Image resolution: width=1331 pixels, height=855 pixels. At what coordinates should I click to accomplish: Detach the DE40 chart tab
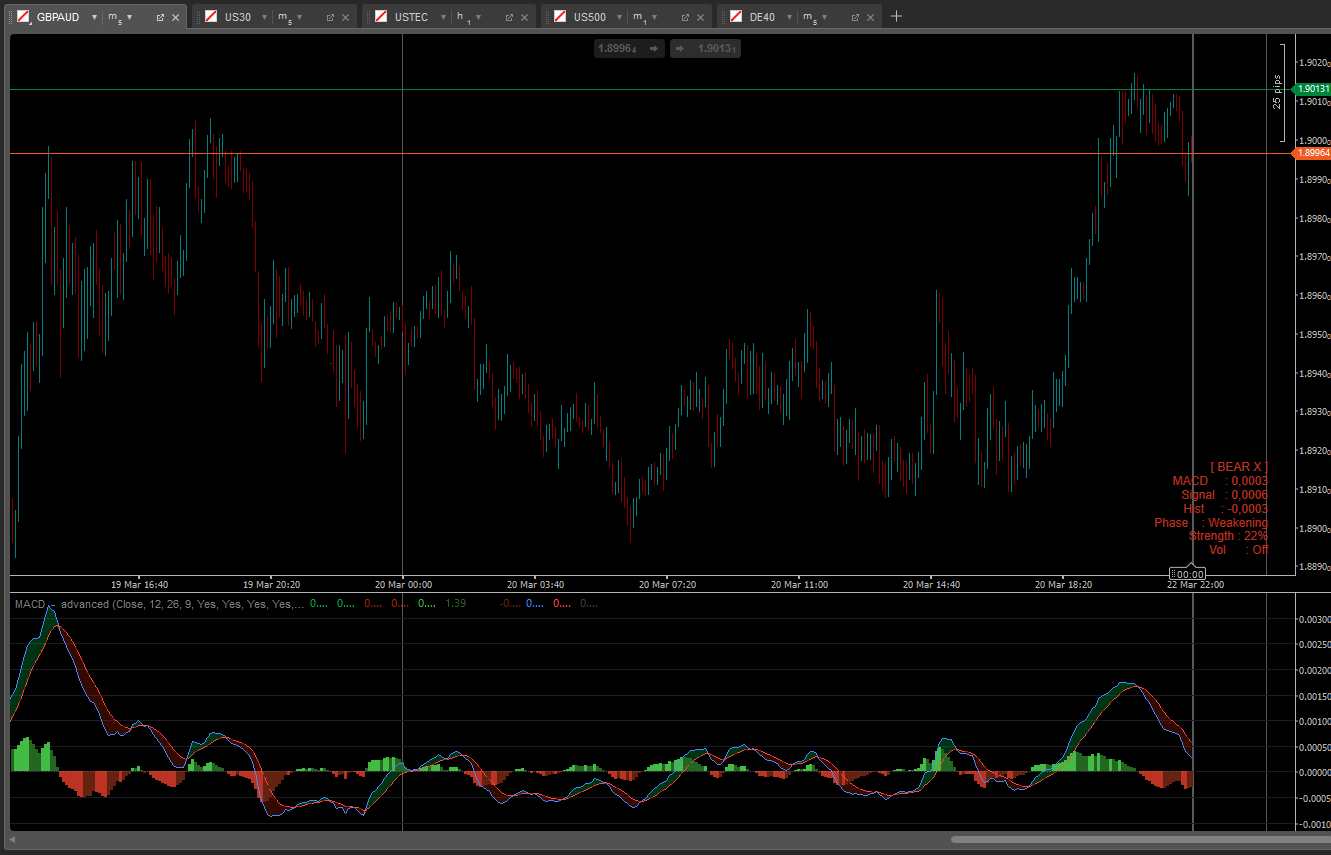[855, 17]
